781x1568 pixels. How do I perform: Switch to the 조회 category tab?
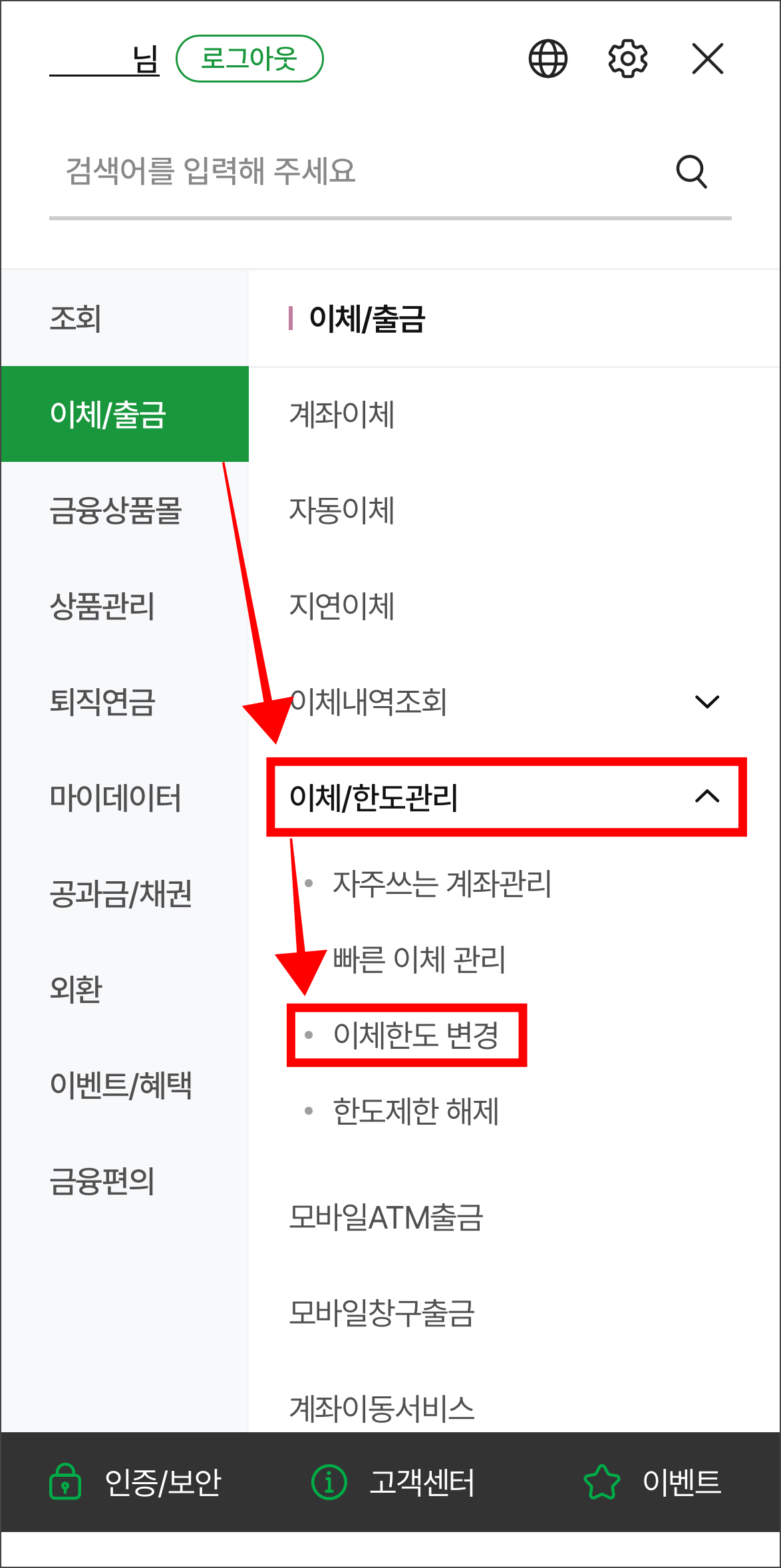coord(125,318)
